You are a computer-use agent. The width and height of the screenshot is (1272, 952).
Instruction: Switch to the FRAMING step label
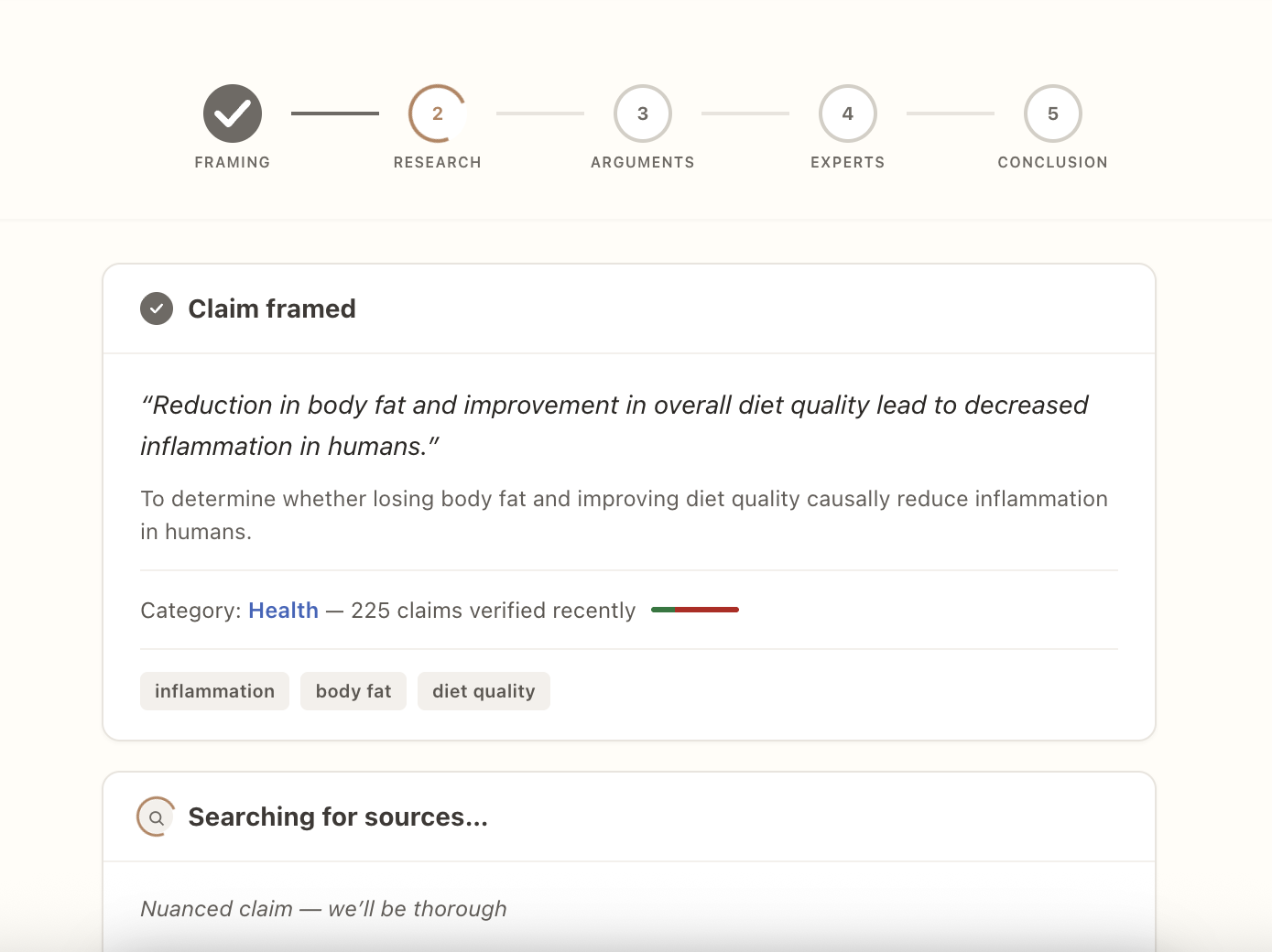click(x=232, y=162)
